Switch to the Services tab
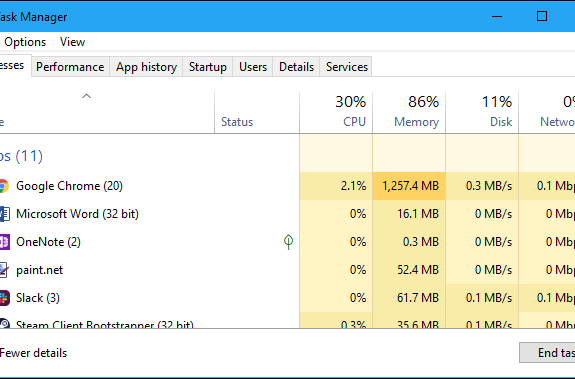The height and width of the screenshot is (379, 575). (347, 67)
